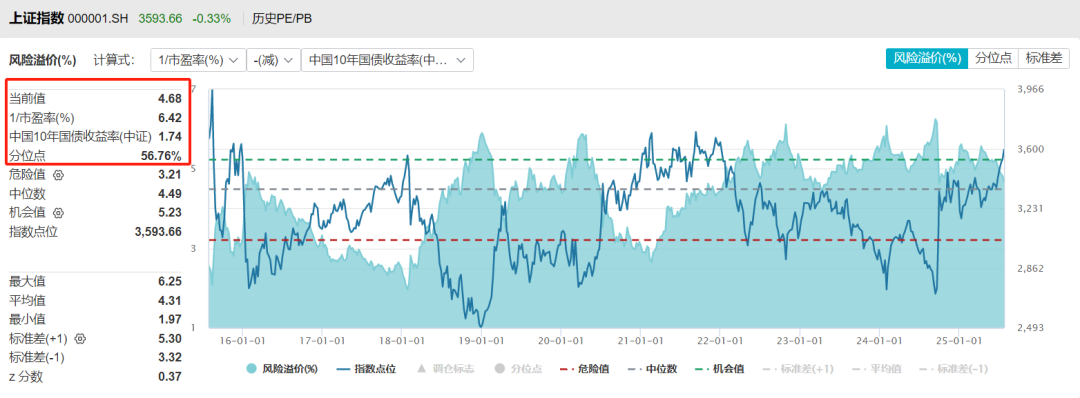
Task: Click 最小值 value 1.97
Action: coord(169,320)
